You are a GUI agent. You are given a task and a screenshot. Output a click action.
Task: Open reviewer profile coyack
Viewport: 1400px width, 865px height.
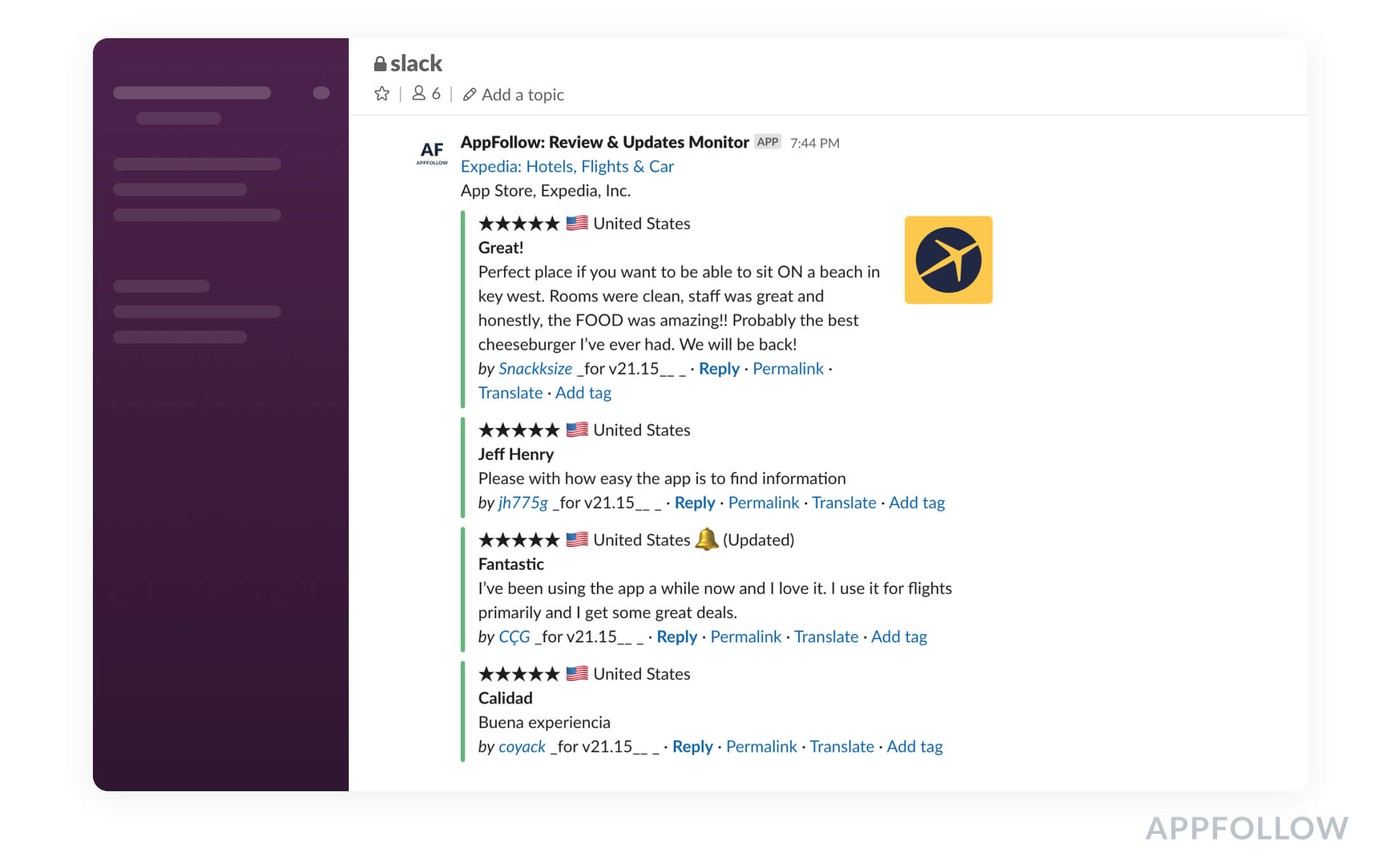coord(522,746)
